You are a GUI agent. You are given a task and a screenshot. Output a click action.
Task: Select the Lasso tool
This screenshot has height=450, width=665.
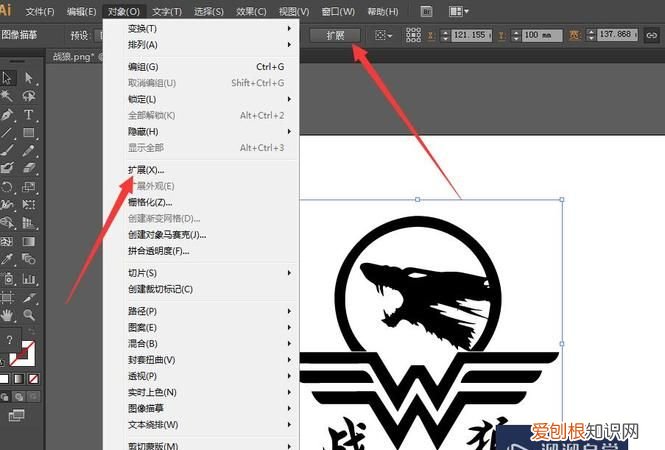coord(29,96)
